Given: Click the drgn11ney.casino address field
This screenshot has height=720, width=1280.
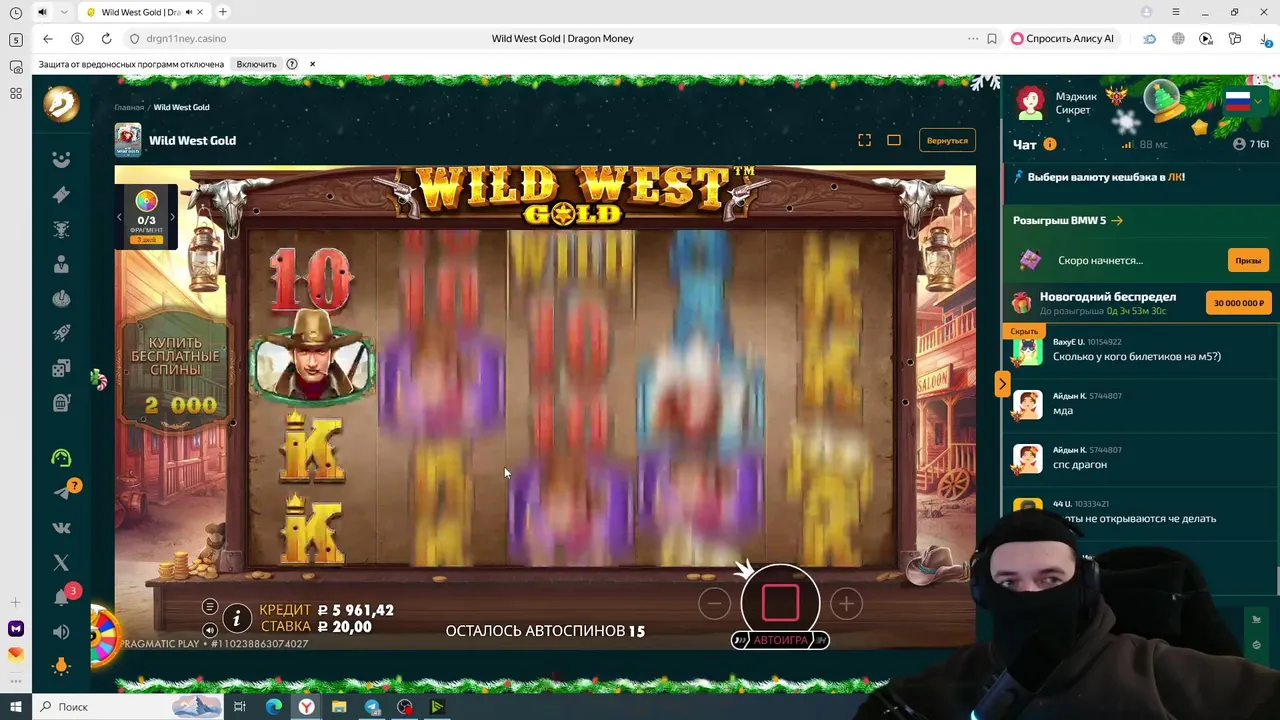Looking at the screenshot, I should (x=186, y=38).
